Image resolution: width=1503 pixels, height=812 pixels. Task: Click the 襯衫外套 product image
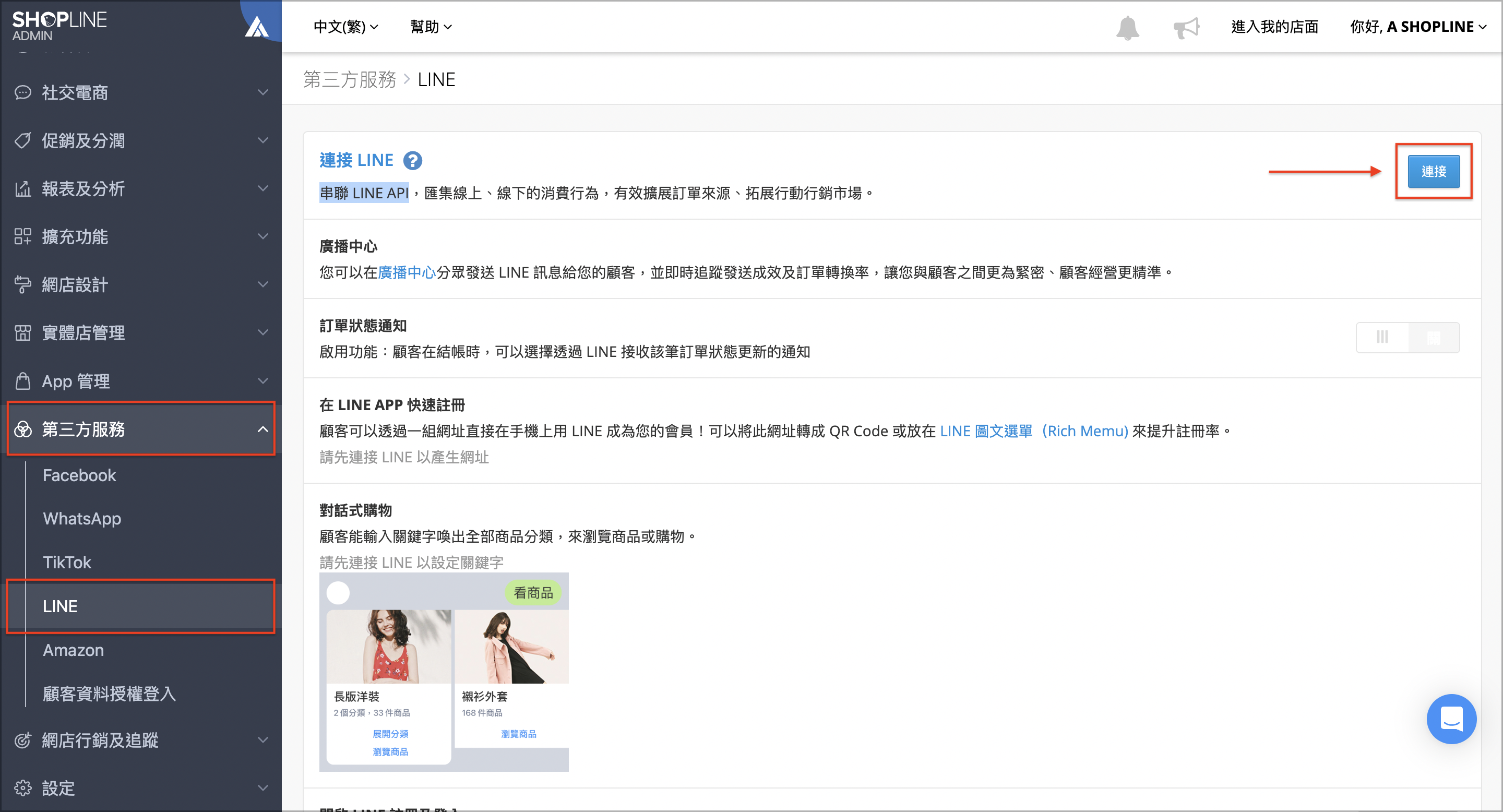(511, 647)
